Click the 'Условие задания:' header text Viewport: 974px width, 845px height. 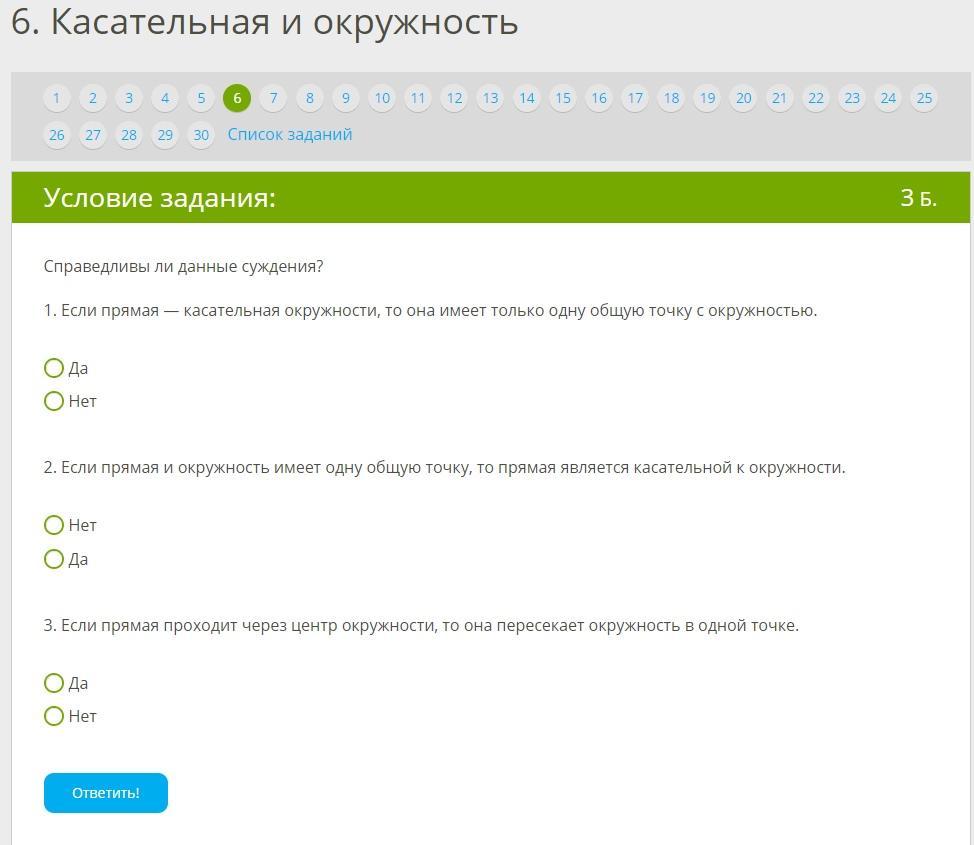(160, 198)
